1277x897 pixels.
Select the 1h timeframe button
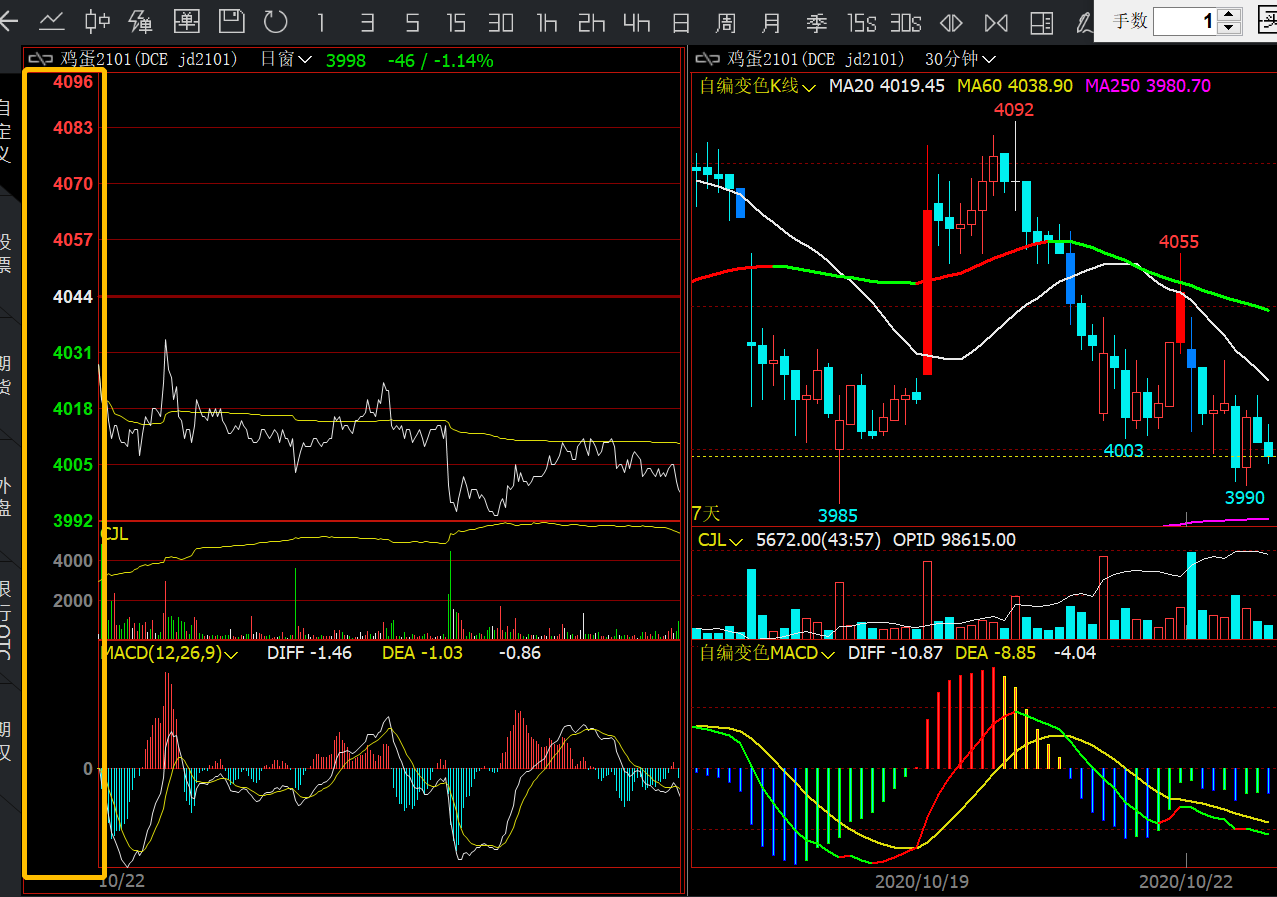547,21
